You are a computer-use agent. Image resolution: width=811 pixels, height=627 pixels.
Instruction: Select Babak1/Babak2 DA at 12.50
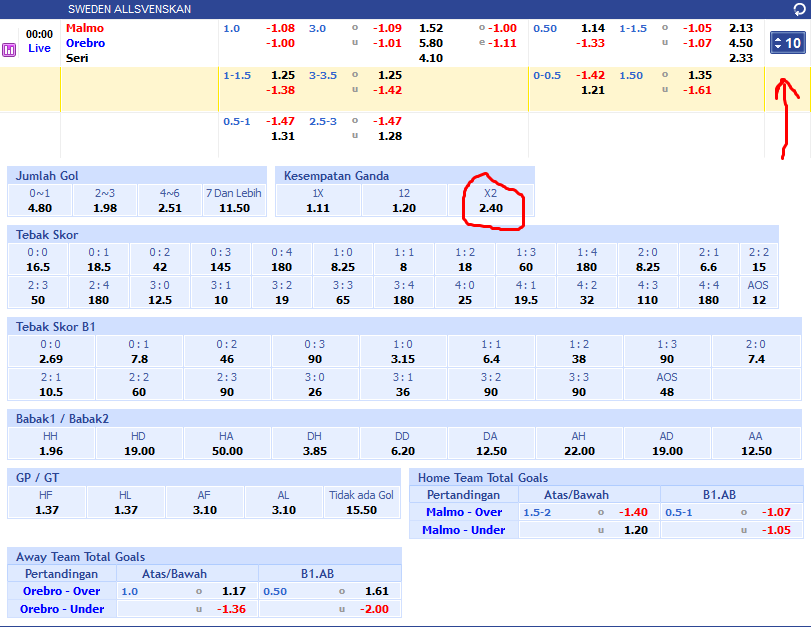pyautogui.click(x=491, y=451)
